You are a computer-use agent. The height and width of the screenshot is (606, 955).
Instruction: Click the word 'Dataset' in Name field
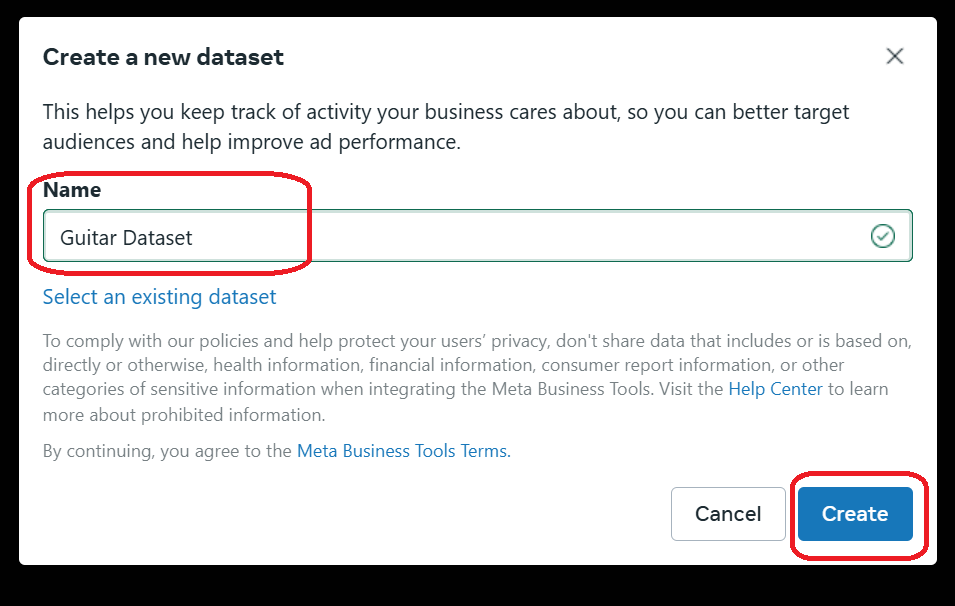click(x=158, y=238)
